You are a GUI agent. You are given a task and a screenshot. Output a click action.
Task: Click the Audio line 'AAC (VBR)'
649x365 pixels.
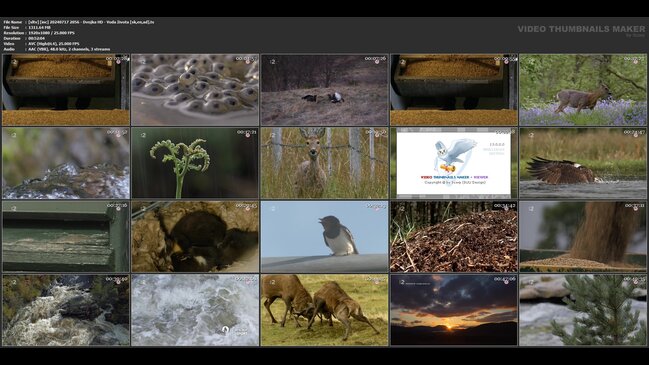point(69,49)
